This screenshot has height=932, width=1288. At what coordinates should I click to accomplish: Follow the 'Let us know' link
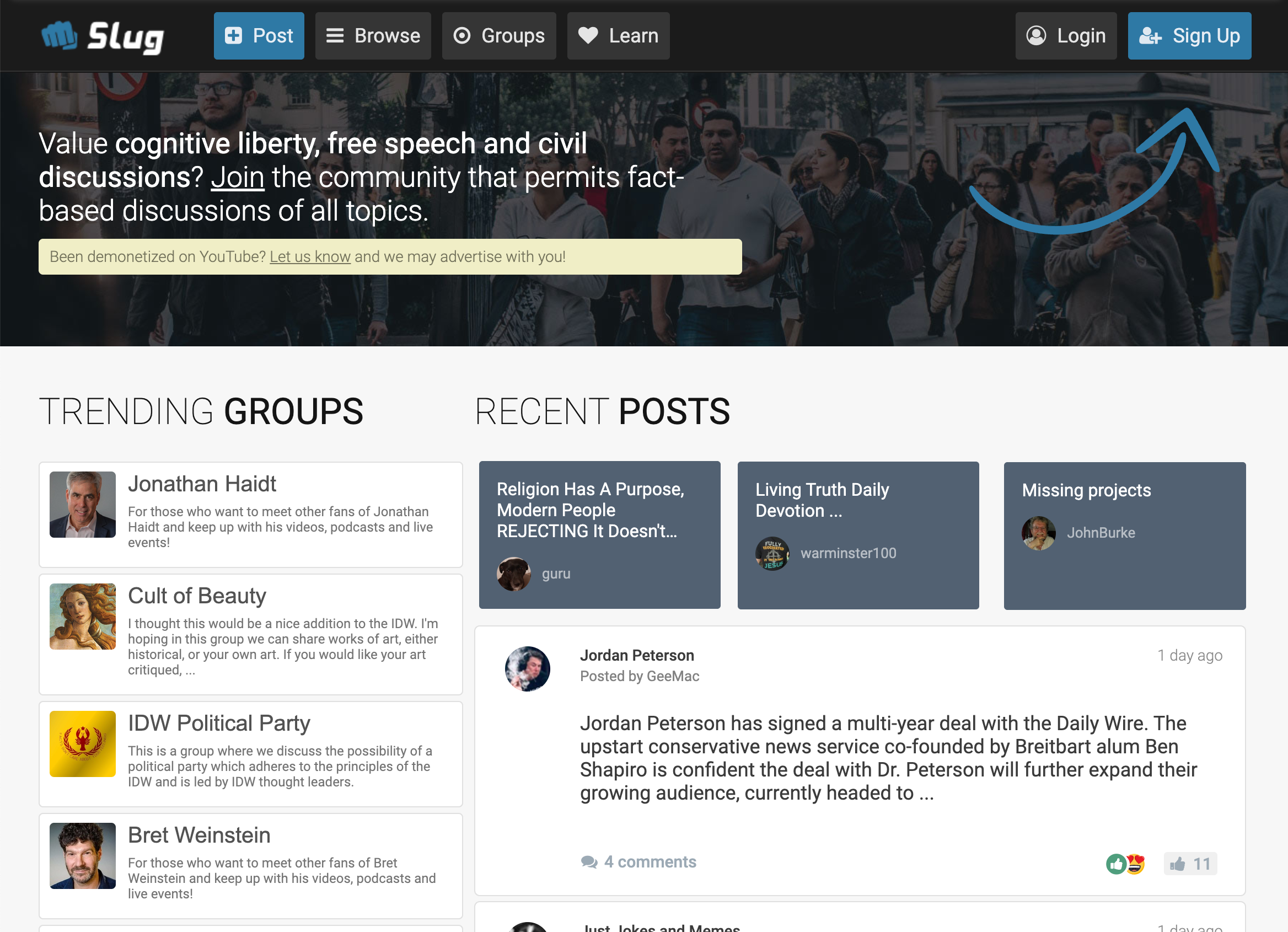(310, 256)
